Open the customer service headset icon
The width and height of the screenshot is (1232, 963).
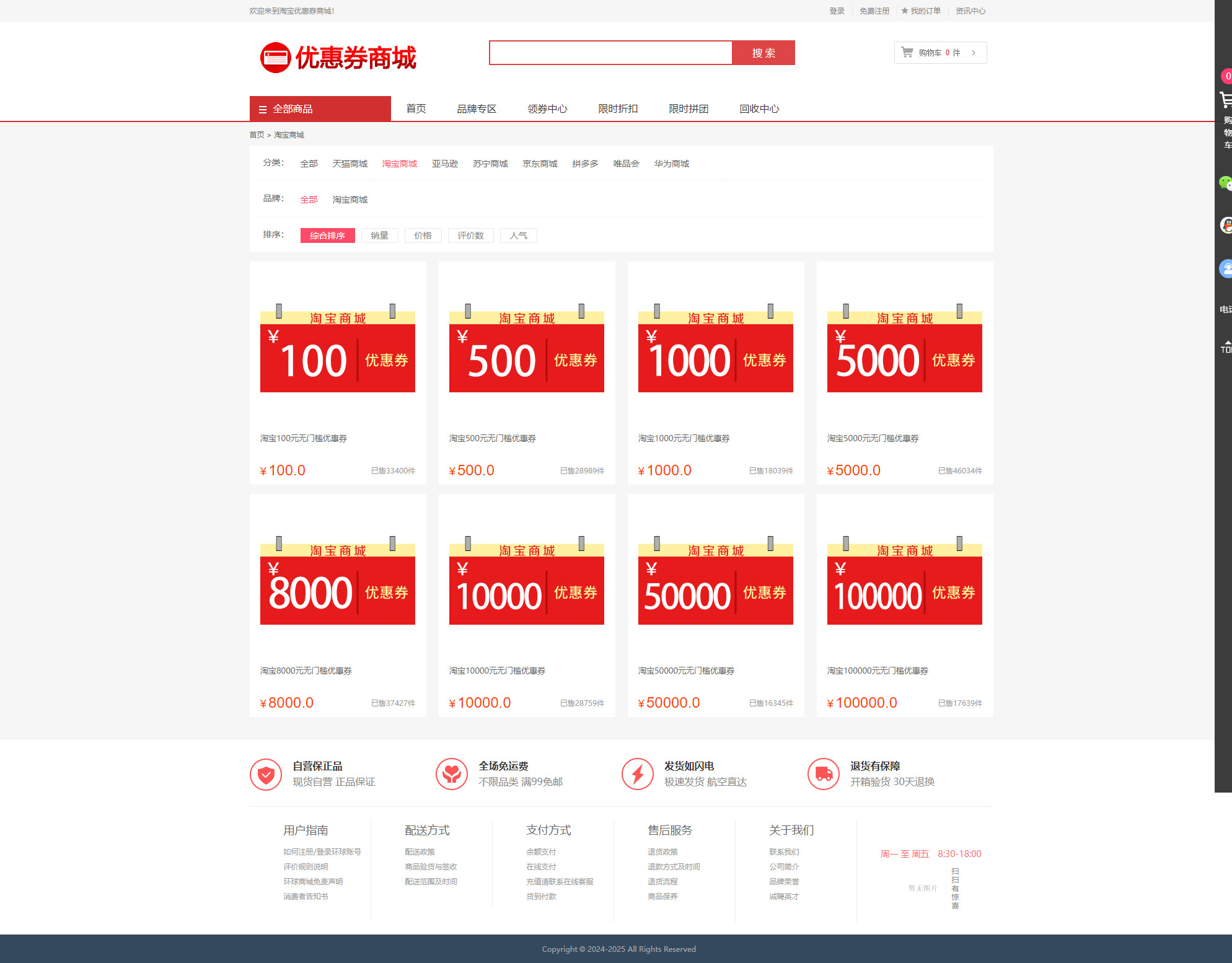click(x=1226, y=268)
